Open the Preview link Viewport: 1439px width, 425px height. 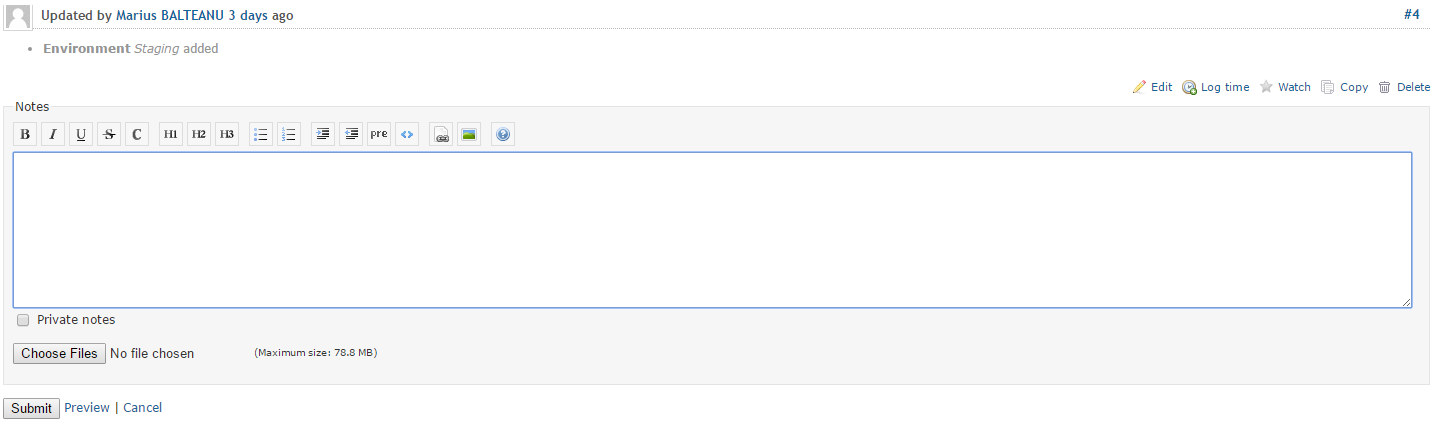click(x=87, y=408)
